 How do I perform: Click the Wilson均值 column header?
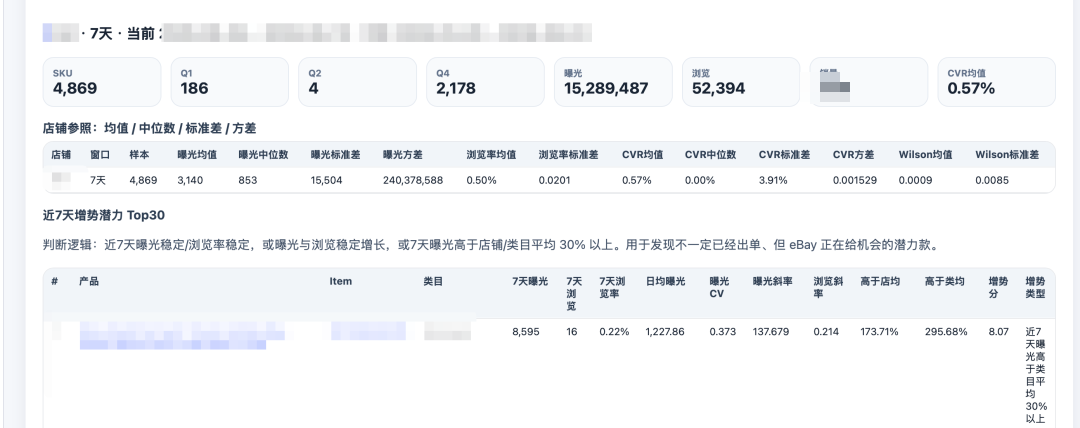(x=925, y=155)
